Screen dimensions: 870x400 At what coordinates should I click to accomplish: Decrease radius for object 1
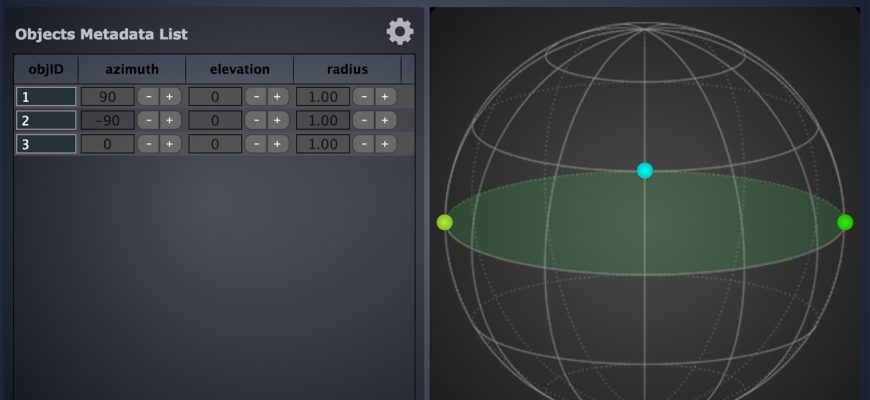coord(362,97)
